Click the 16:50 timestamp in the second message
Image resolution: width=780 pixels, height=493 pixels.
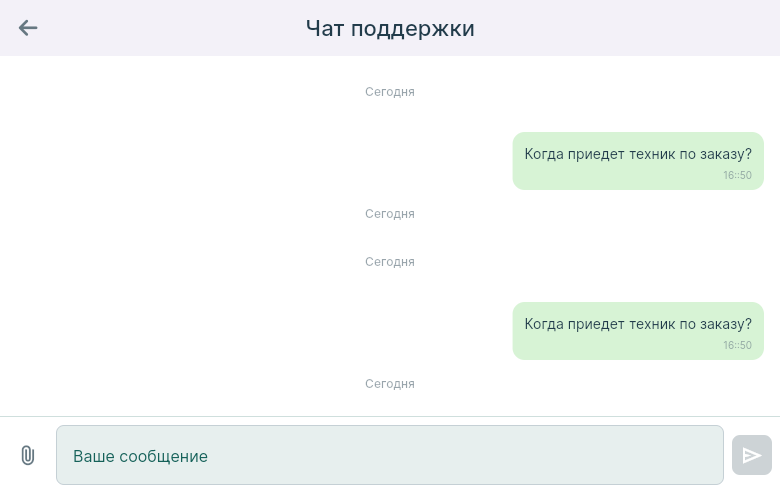737,346
